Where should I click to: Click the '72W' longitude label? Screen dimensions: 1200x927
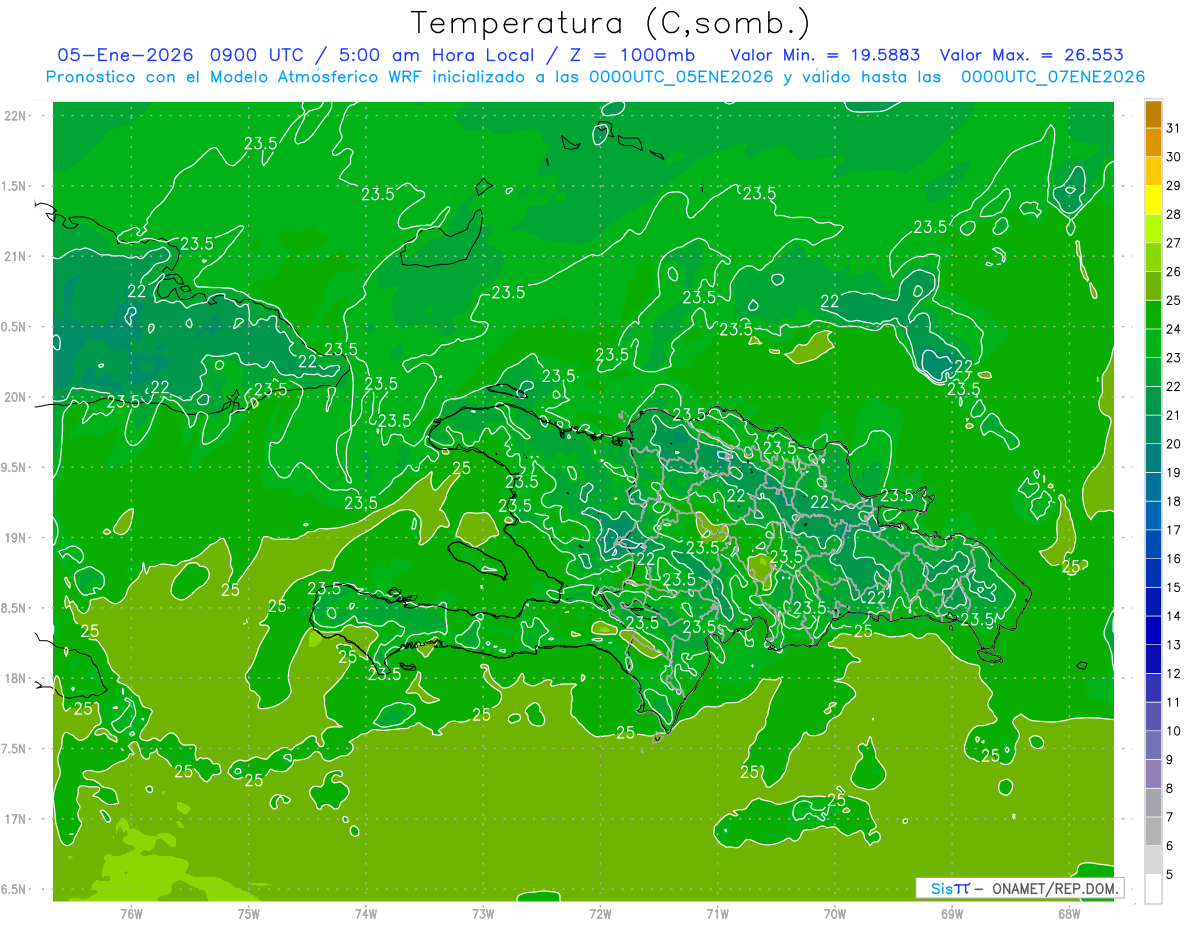point(600,913)
